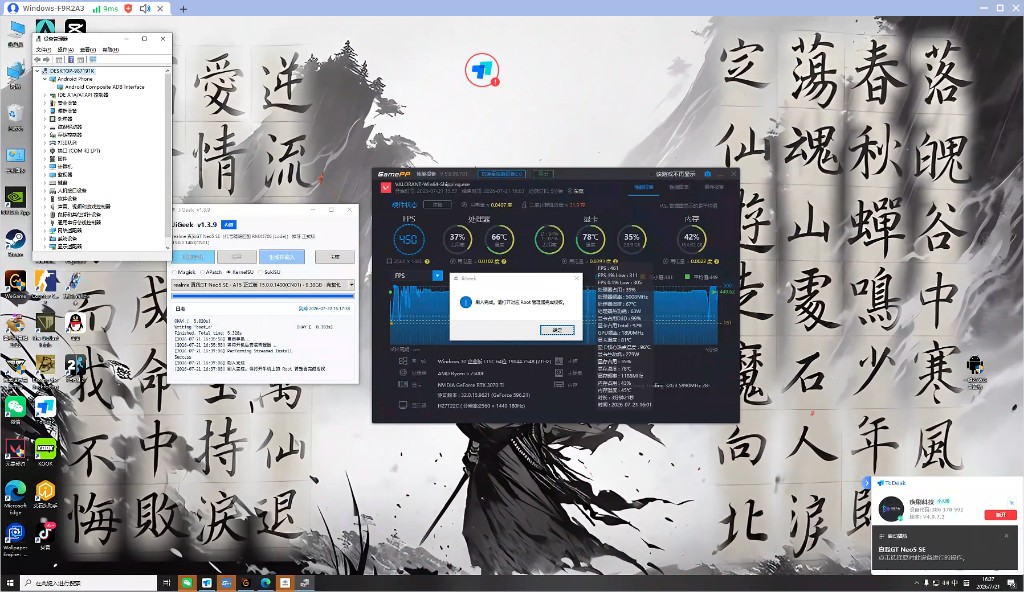Click the red button in ToDesk notification
This screenshot has width=1024, height=592.
coord(1000,515)
